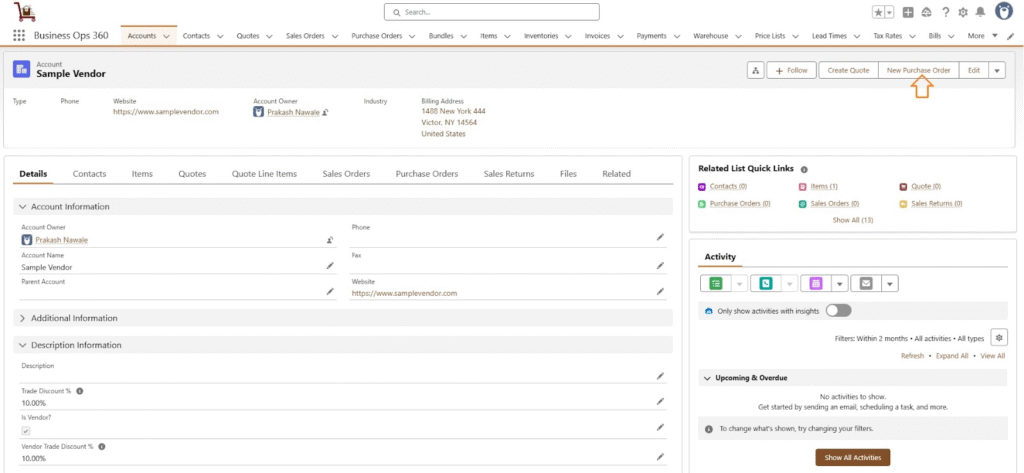Click in the global Search field

pyautogui.click(x=491, y=12)
